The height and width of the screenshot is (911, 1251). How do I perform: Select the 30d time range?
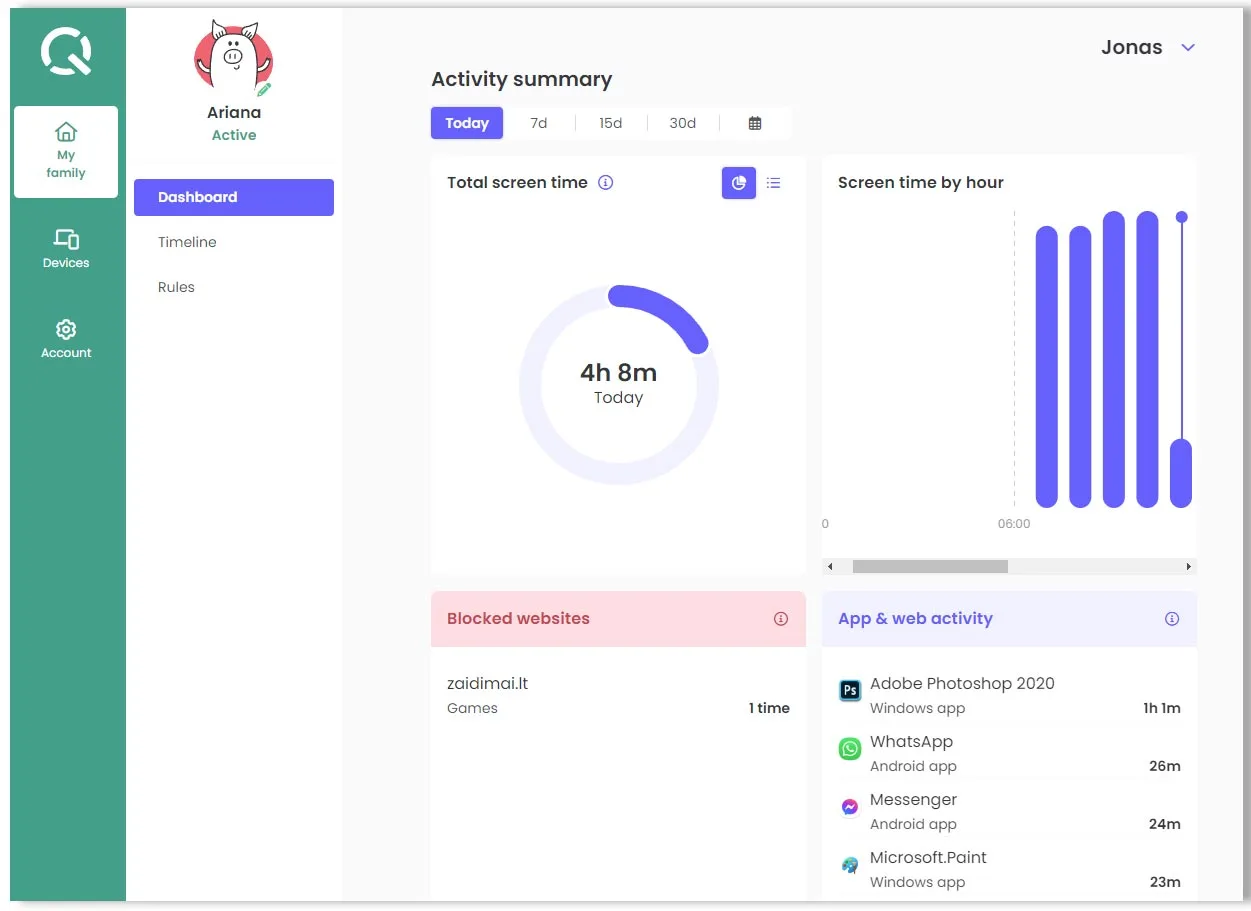[x=683, y=123]
